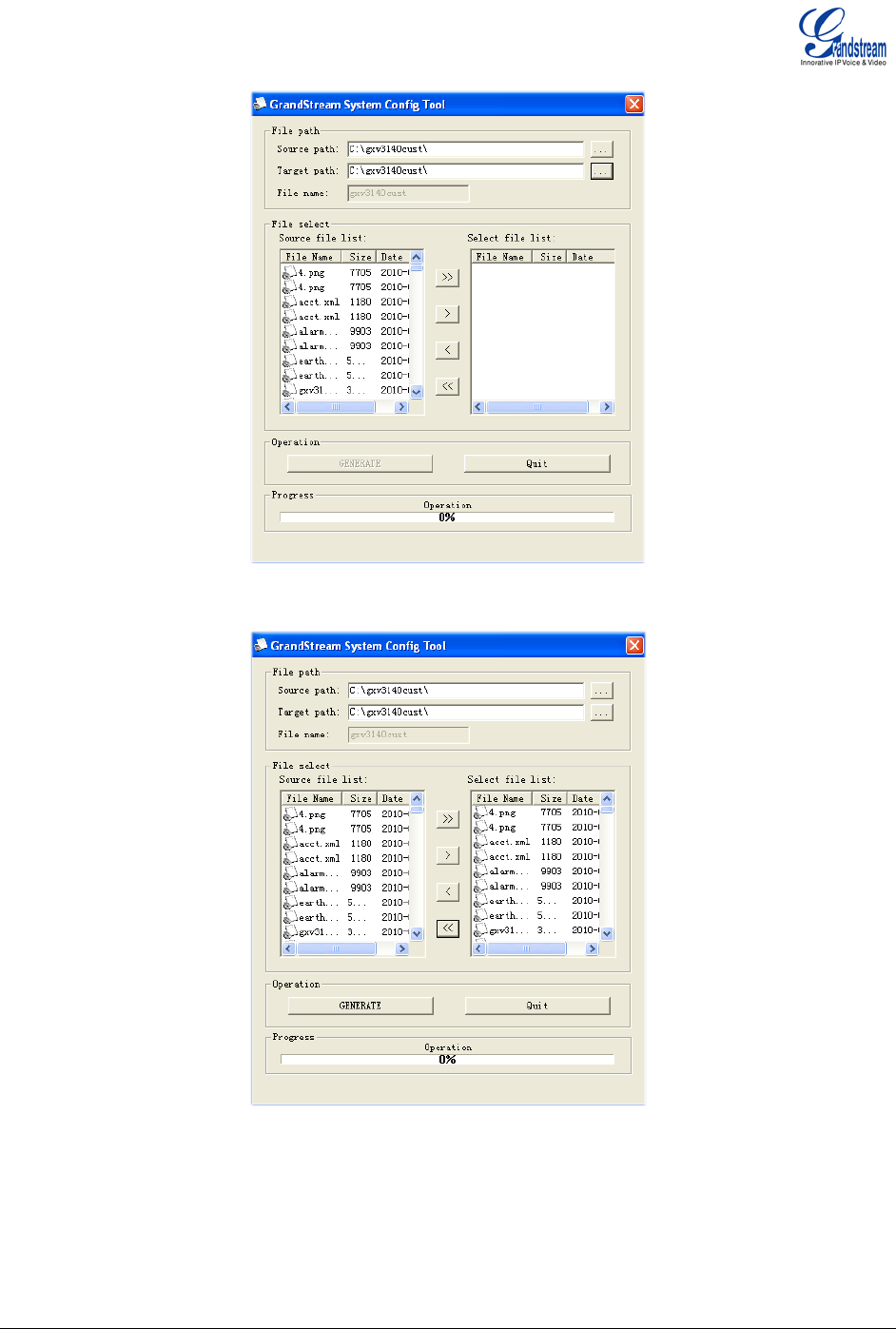Click scroll-left arrow of the empty Select list
This screenshot has width=896, height=1329.
click(478, 407)
